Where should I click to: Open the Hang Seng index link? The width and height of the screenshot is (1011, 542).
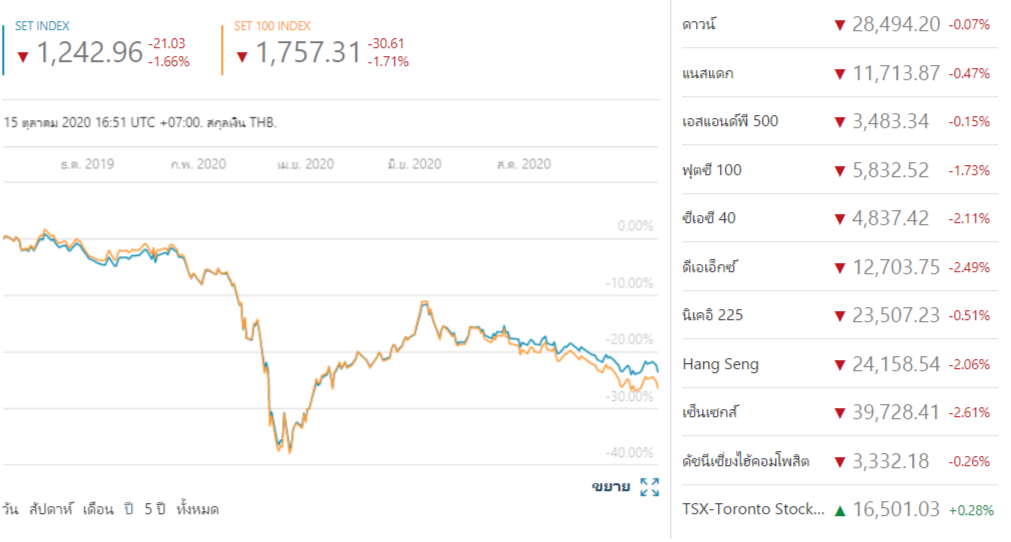point(720,364)
